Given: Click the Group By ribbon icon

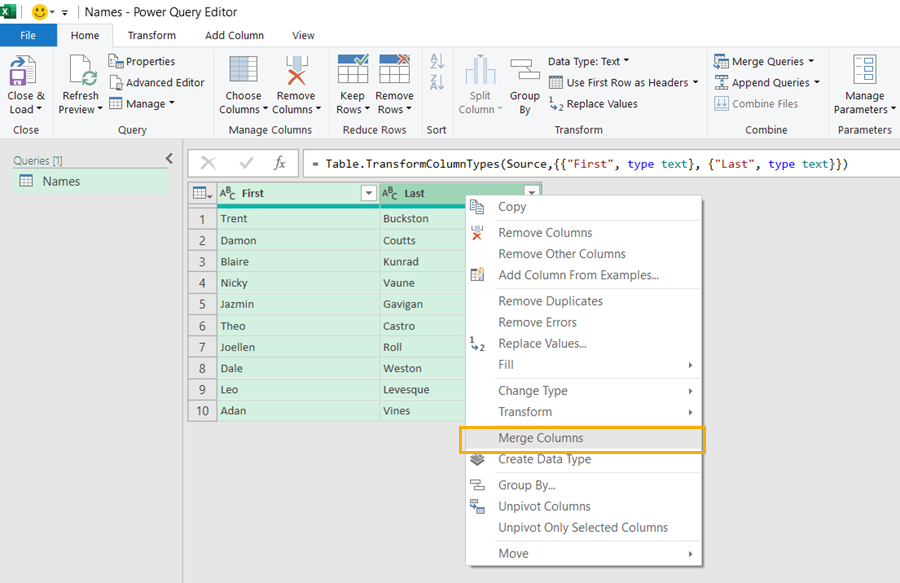Looking at the screenshot, I should click(x=525, y=70).
